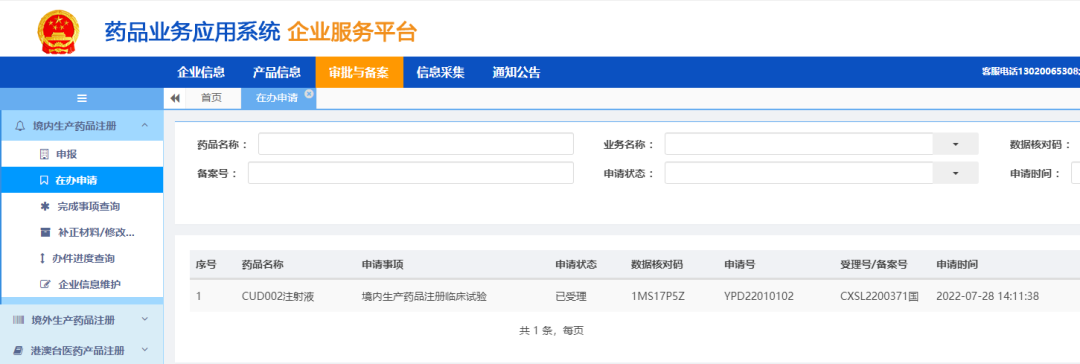Open the 申请状态 dropdown arrow
Viewport: 1080px width, 364px height.
tap(955, 173)
